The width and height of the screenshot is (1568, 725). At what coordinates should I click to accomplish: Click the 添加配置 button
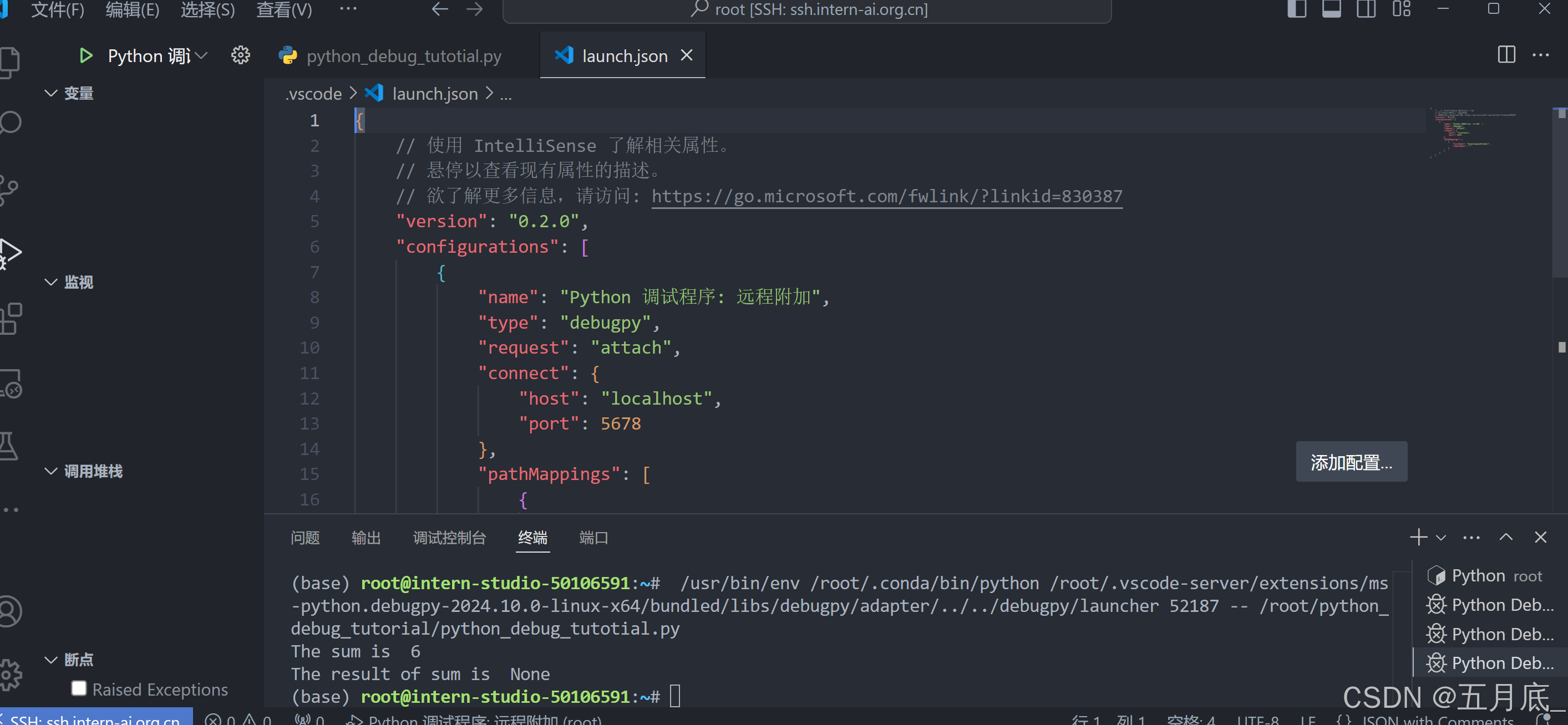pyautogui.click(x=1351, y=462)
